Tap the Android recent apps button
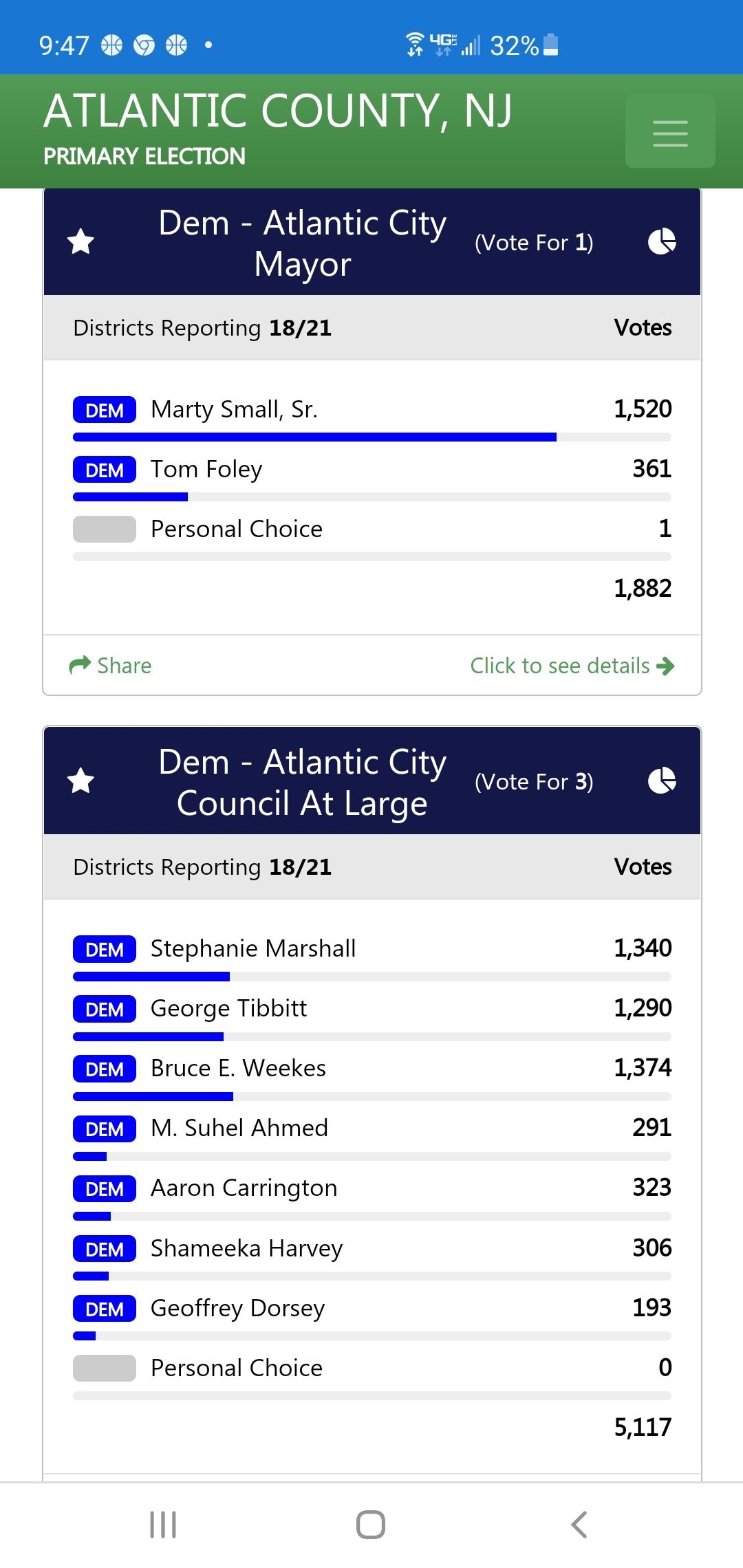 (163, 1525)
